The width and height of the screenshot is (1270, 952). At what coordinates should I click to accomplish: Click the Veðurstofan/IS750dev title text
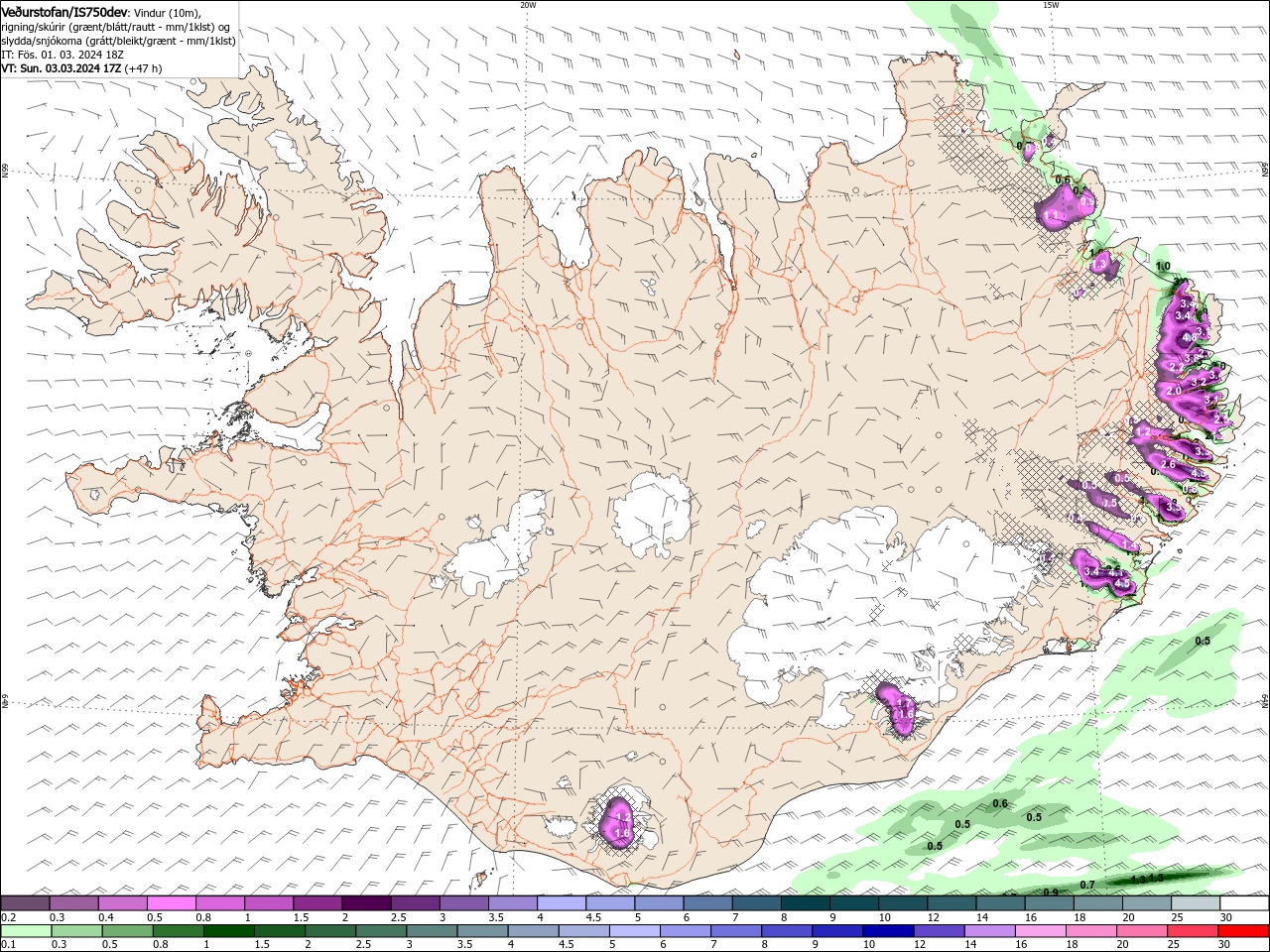point(64,11)
